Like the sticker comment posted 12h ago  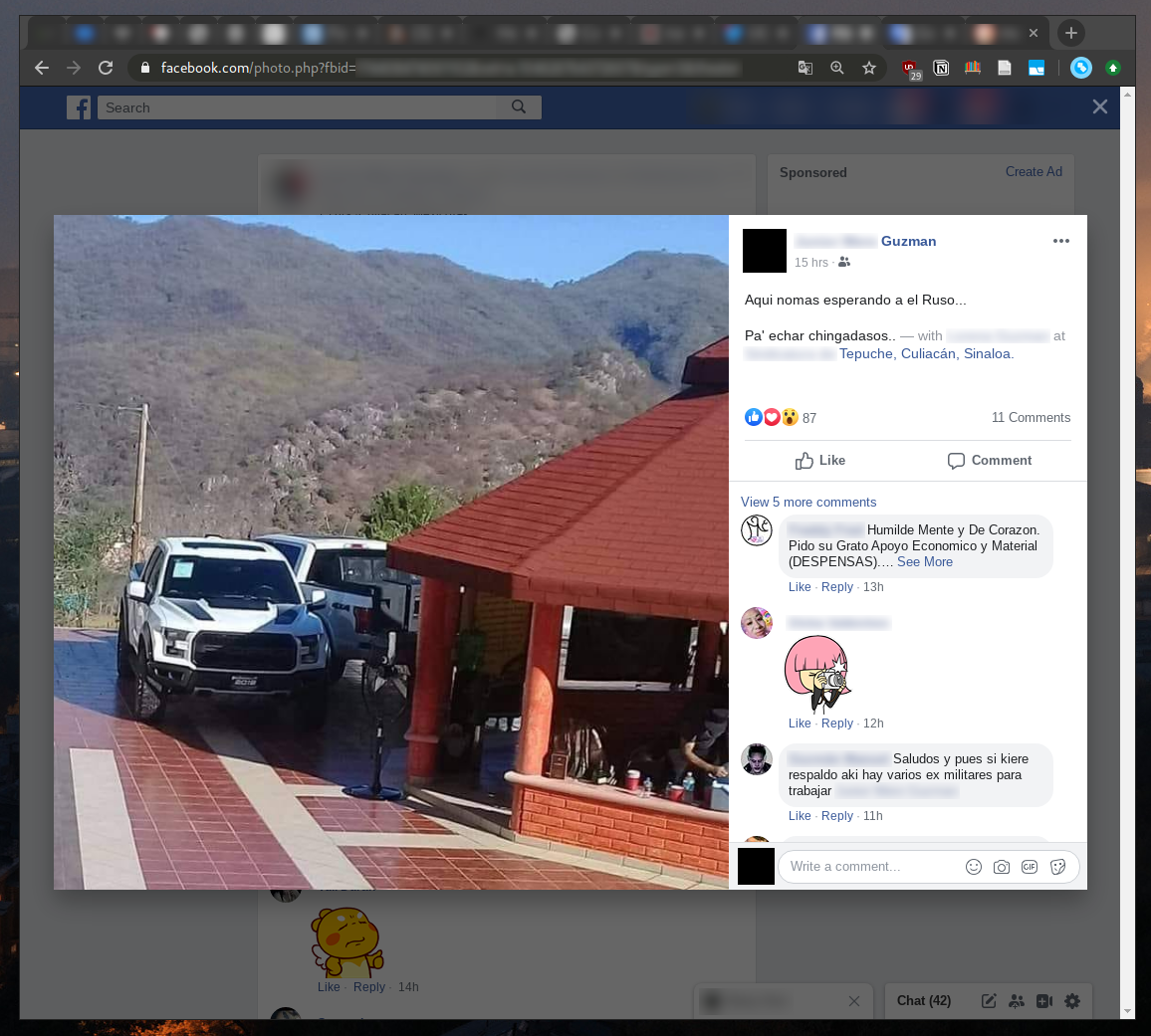pos(800,724)
